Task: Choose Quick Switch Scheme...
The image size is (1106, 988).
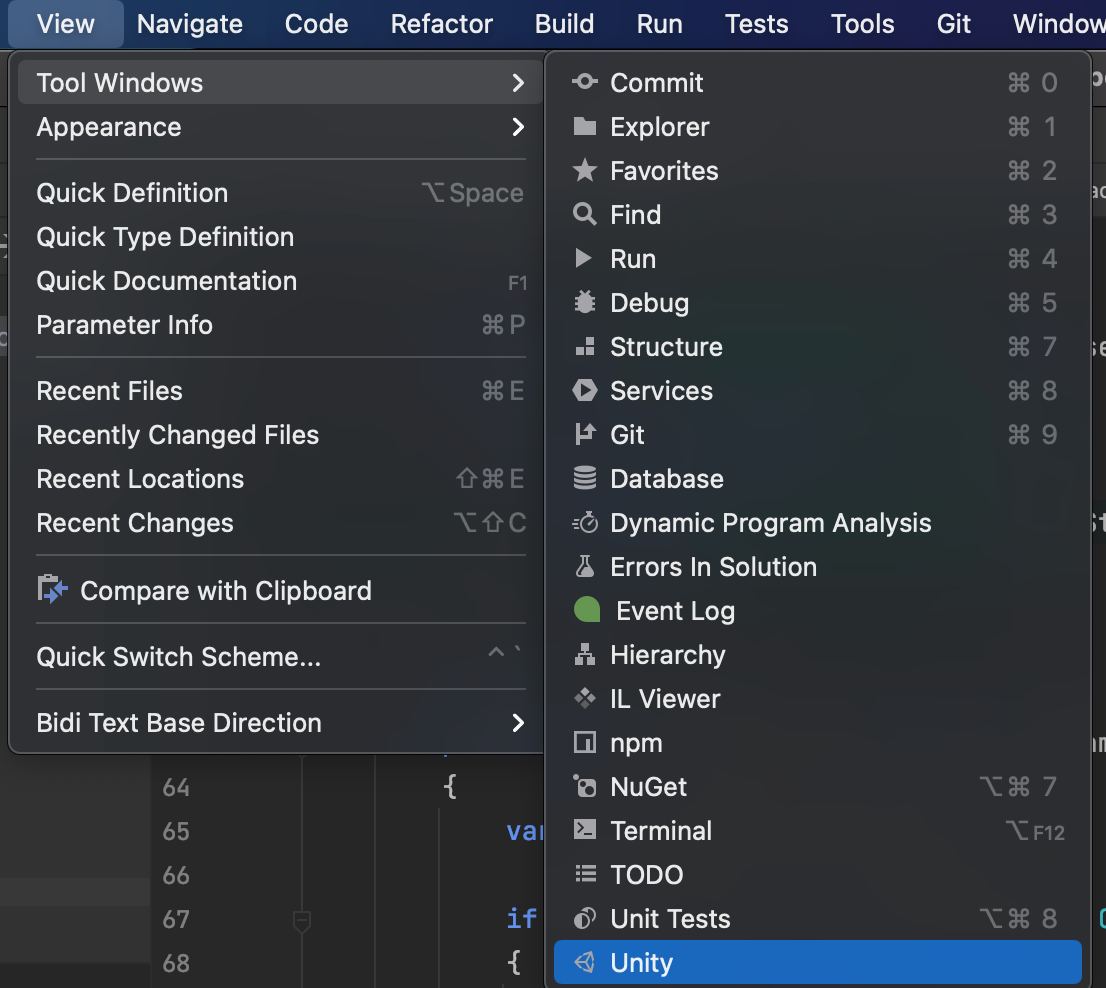Action: pos(281,657)
